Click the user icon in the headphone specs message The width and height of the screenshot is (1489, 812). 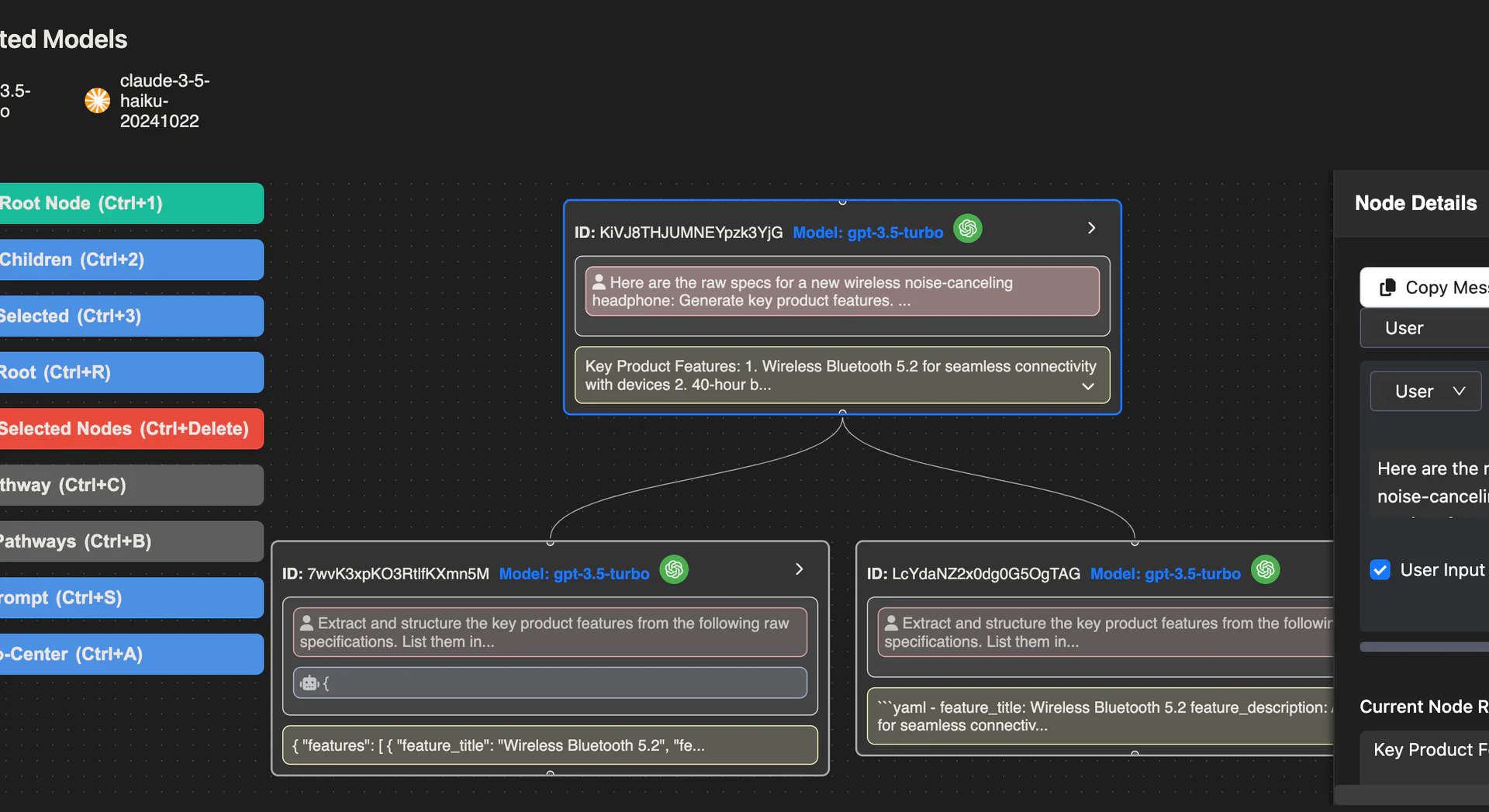tap(598, 282)
